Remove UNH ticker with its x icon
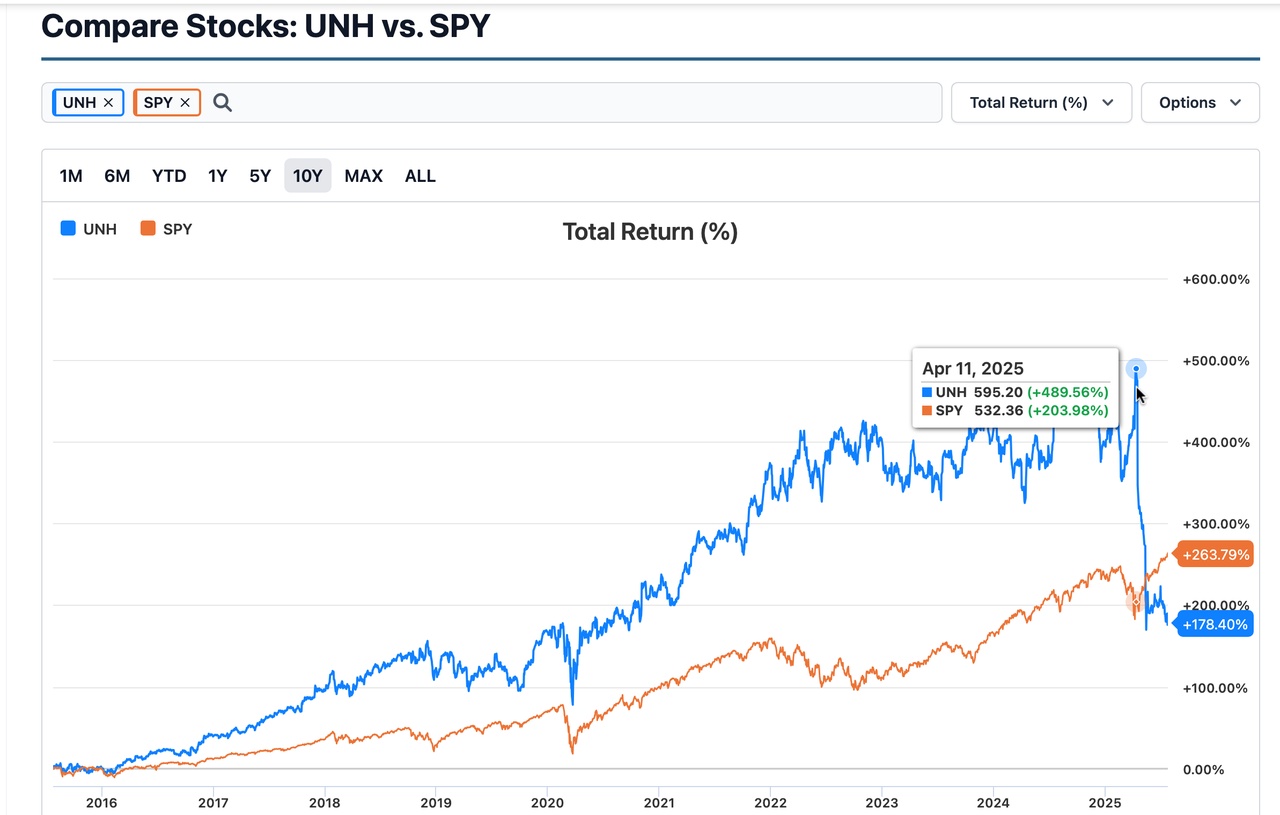This screenshot has width=1280, height=815. point(108,103)
